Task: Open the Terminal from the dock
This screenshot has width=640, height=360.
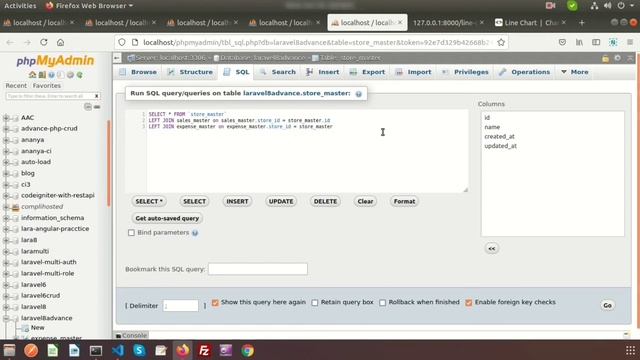Action: click(x=96, y=350)
